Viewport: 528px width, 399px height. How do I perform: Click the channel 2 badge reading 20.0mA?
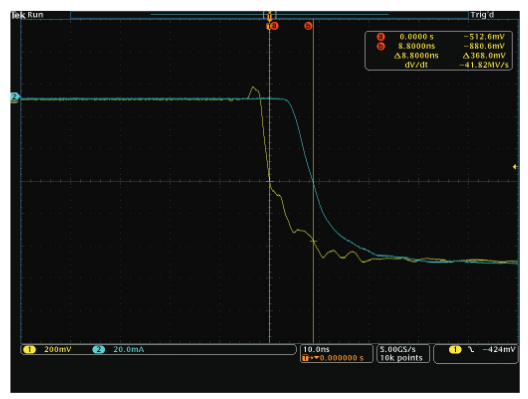tap(98, 350)
